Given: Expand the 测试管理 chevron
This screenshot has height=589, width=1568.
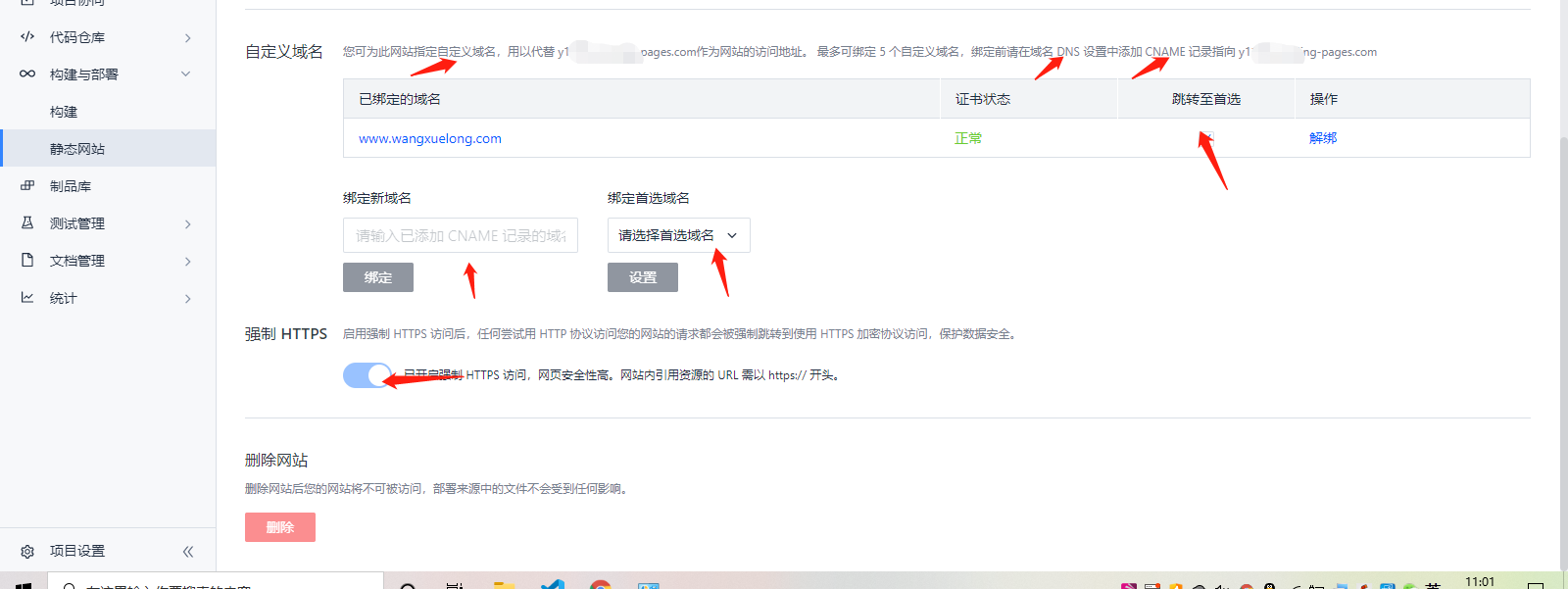Looking at the screenshot, I should (x=187, y=223).
